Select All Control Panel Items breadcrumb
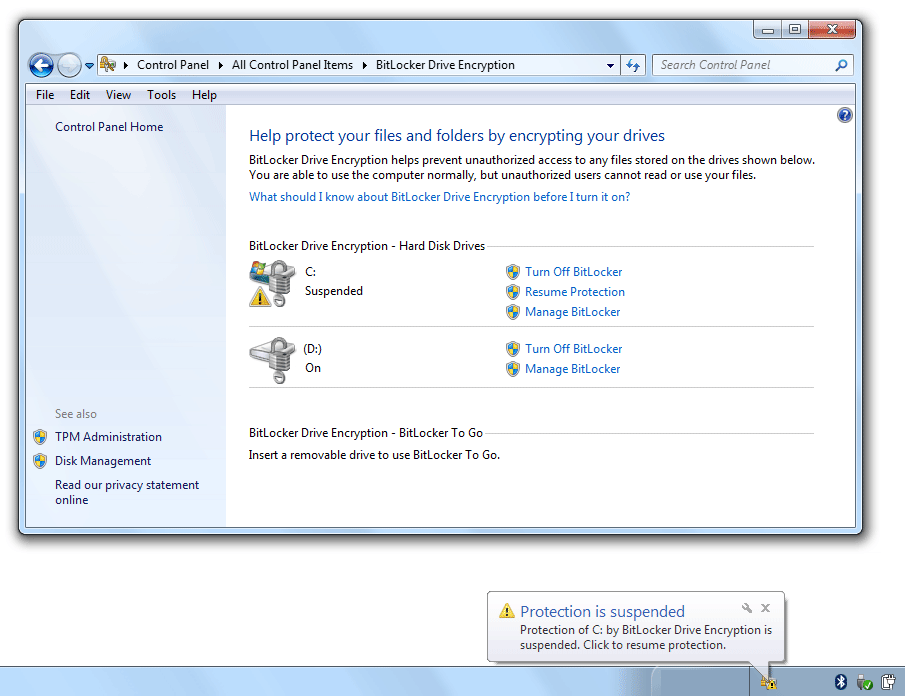 tap(292, 65)
